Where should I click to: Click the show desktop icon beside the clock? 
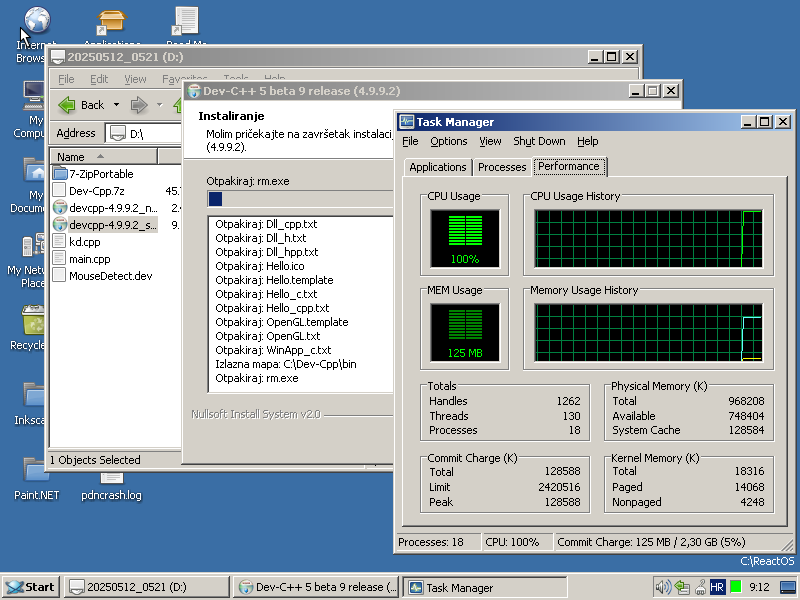(x=788, y=587)
